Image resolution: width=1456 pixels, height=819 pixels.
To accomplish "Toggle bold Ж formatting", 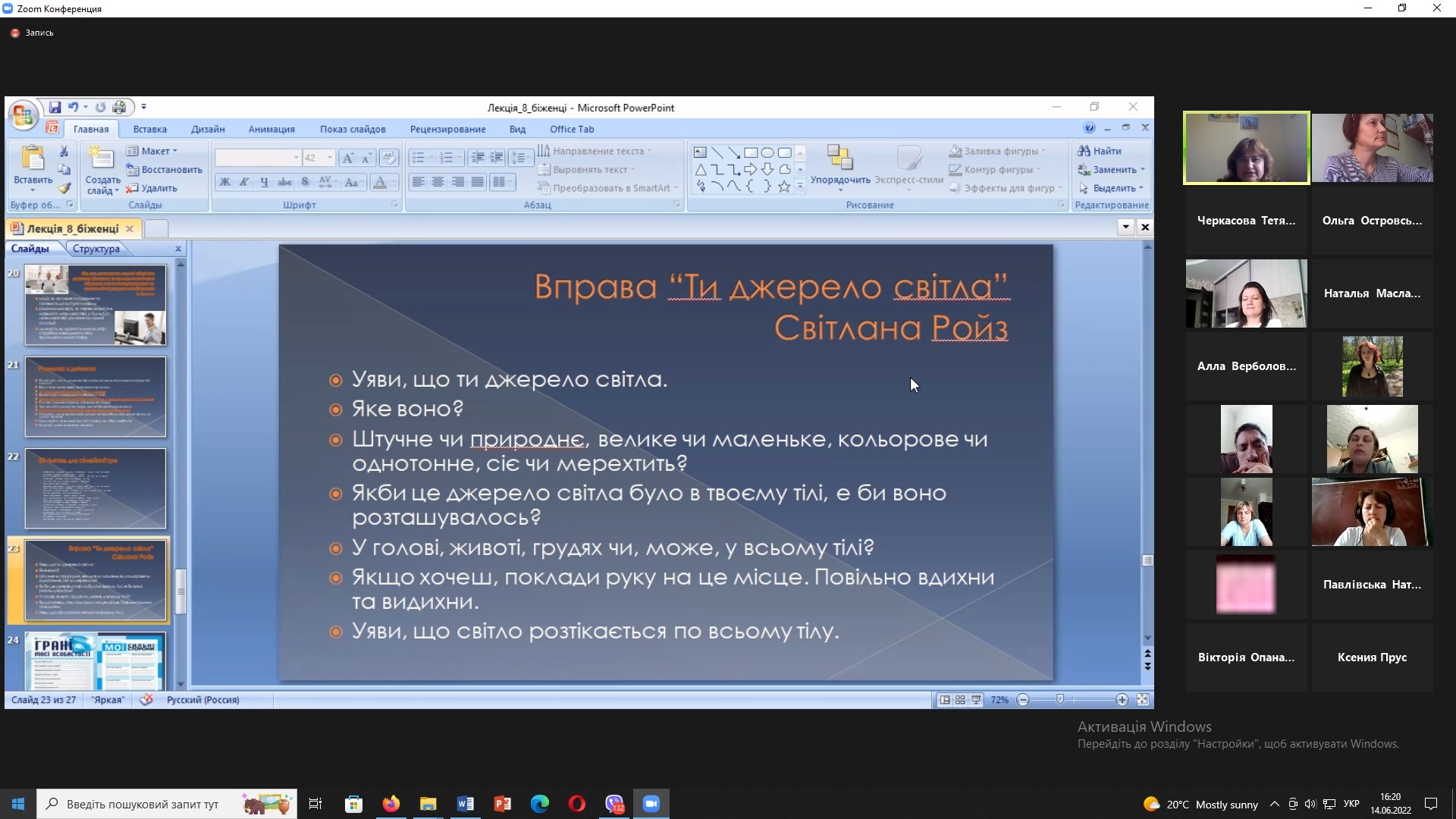I will click(224, 182).
